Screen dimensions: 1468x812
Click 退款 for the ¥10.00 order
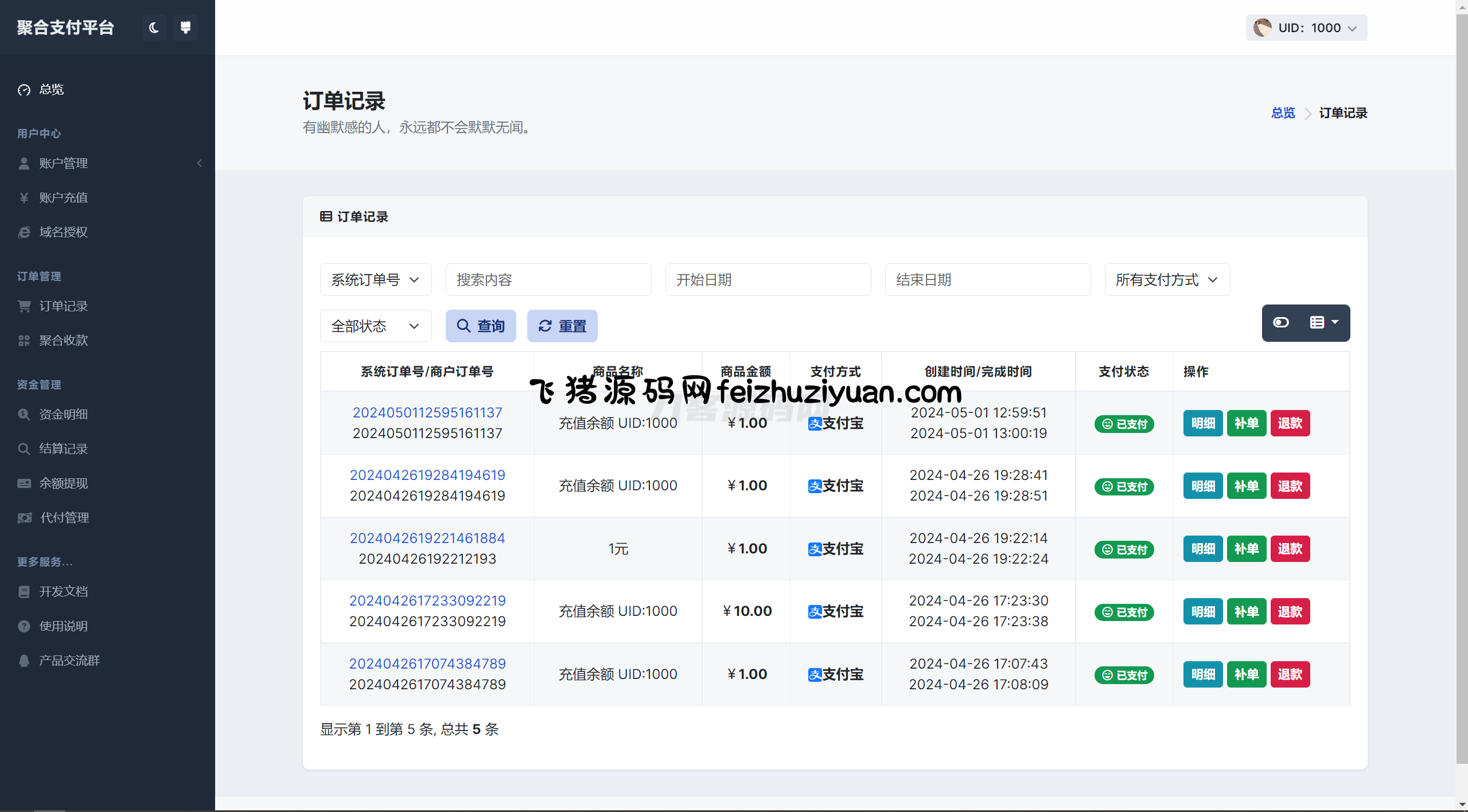(x=1290, y=611)
